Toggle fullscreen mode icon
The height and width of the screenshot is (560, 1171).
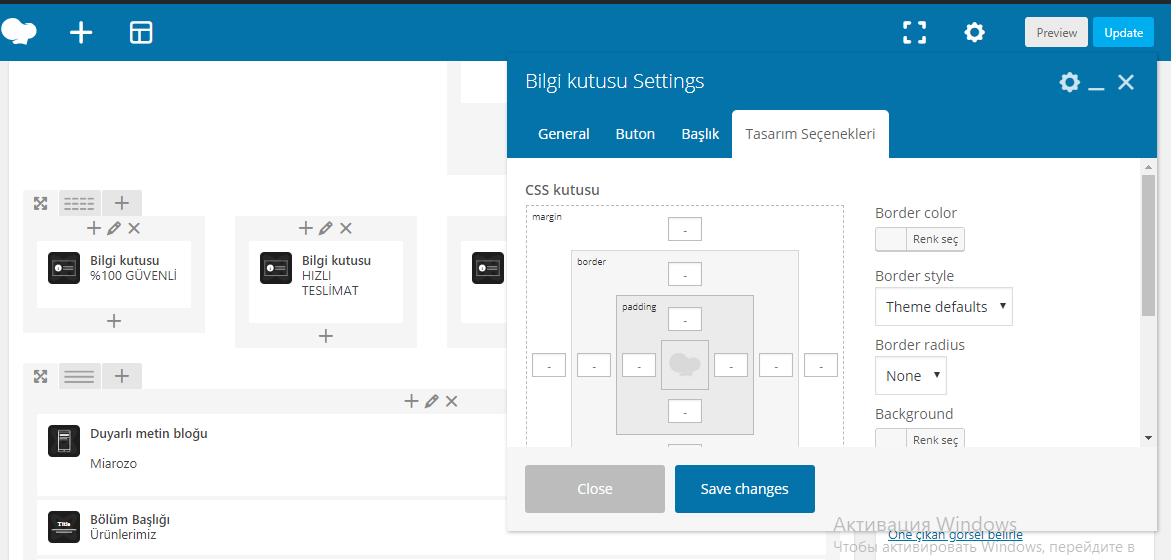coord(914,33)
